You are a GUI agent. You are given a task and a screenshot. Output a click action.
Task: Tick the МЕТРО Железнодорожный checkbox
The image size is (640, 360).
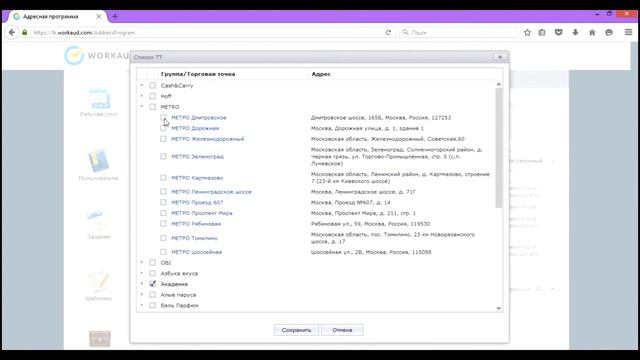click(163, 139)
